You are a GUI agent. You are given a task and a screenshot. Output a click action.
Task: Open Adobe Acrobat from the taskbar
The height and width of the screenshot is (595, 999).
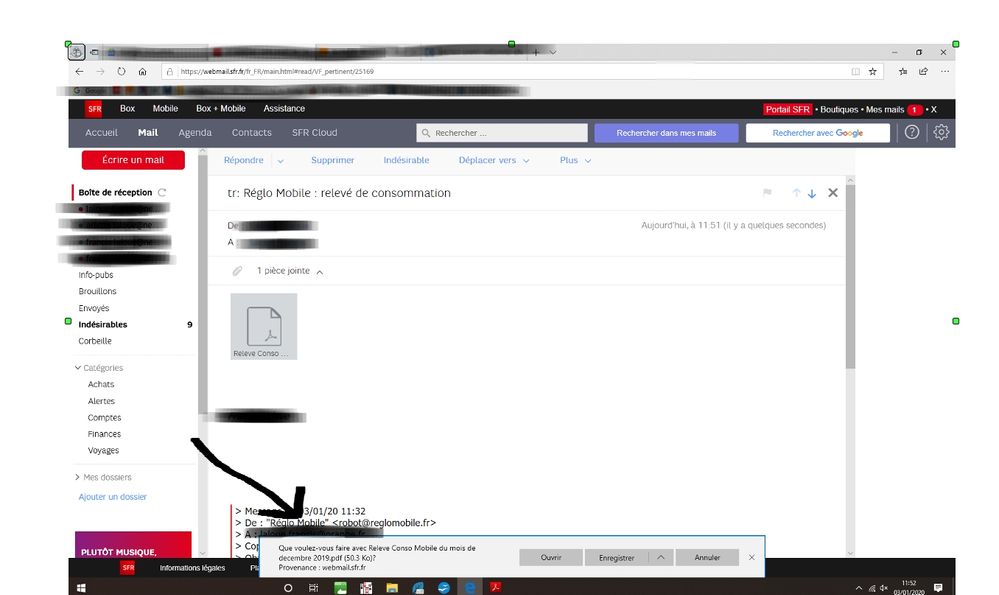pyautogui.click(x=496, y=587)
